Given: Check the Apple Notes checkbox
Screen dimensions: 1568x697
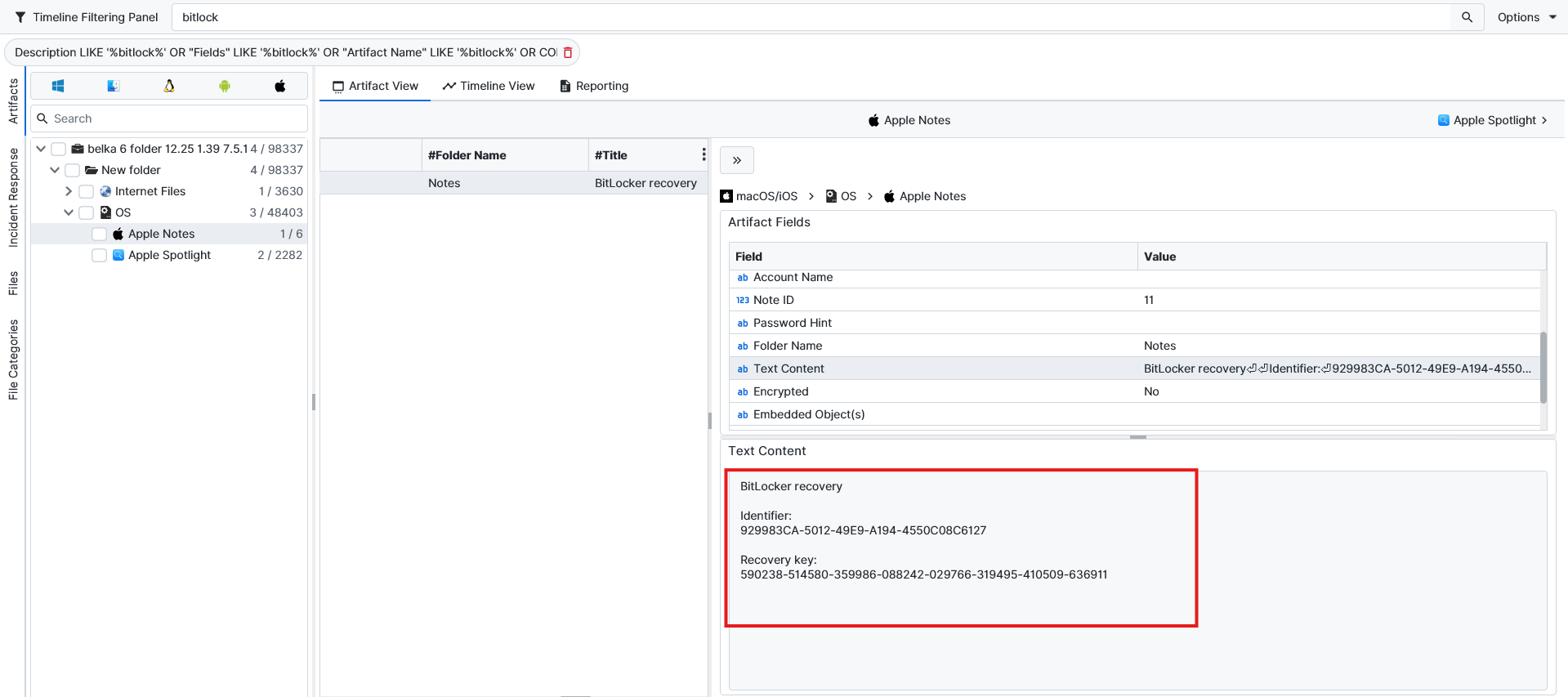Looking at the screenshot, I should [x=100, y=234].
